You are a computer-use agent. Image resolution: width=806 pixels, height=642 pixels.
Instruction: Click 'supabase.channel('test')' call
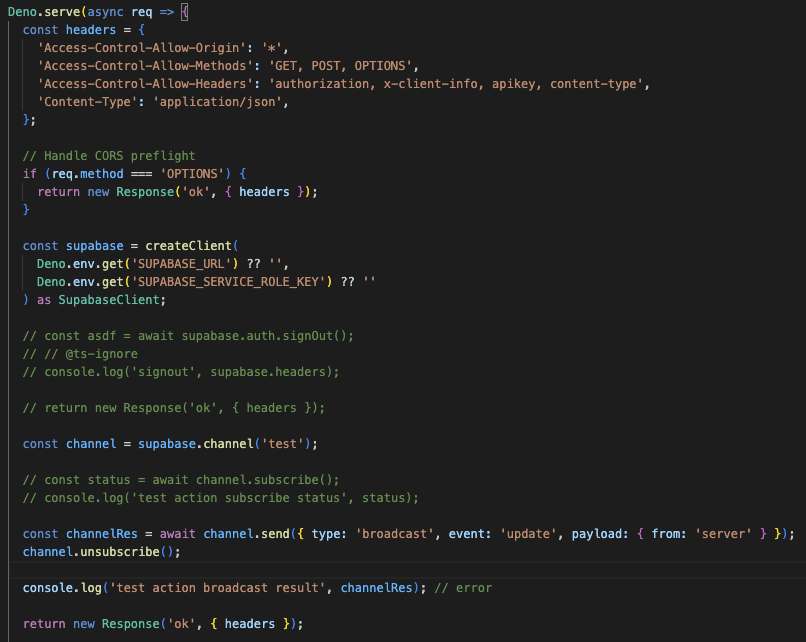pos(224,444)
